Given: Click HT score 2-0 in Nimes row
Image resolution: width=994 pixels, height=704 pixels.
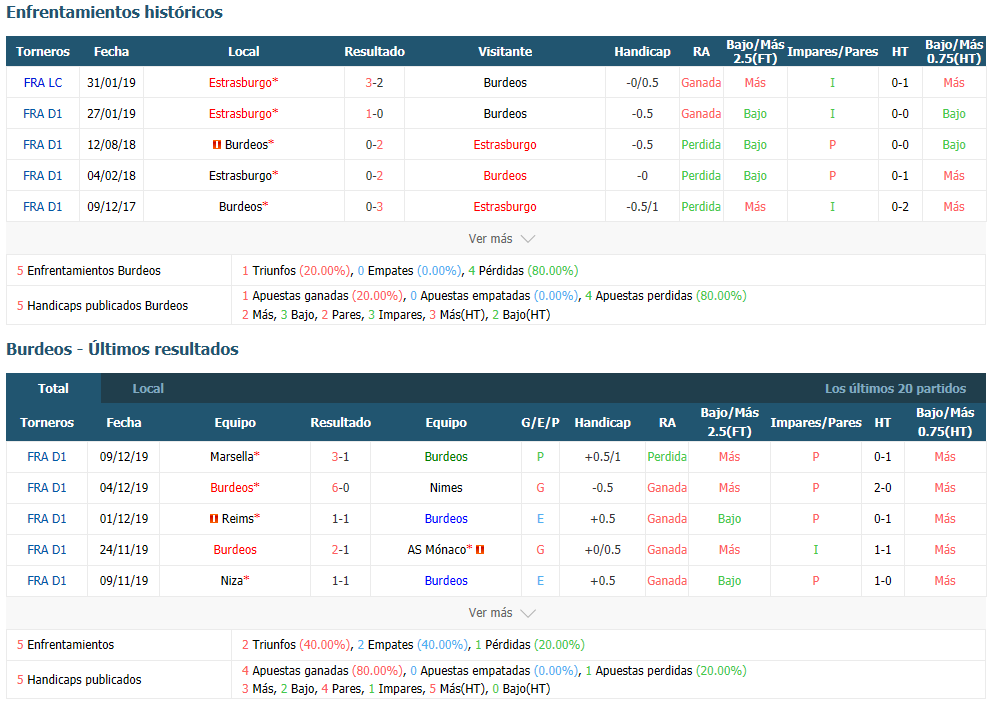Looking at the screenshot, I should pos(882,487).
